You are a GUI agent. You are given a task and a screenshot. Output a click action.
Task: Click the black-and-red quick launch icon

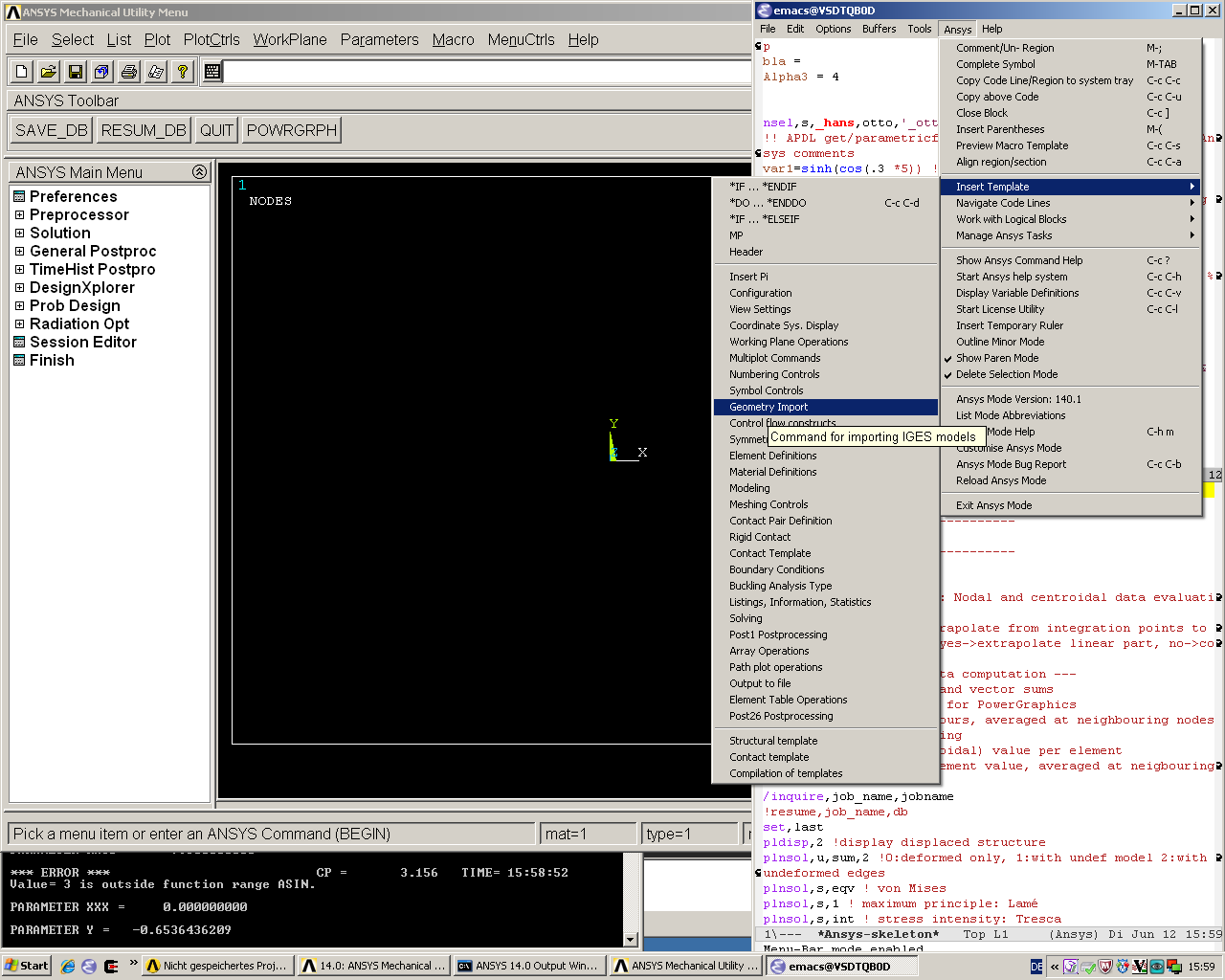click(111, 966)
